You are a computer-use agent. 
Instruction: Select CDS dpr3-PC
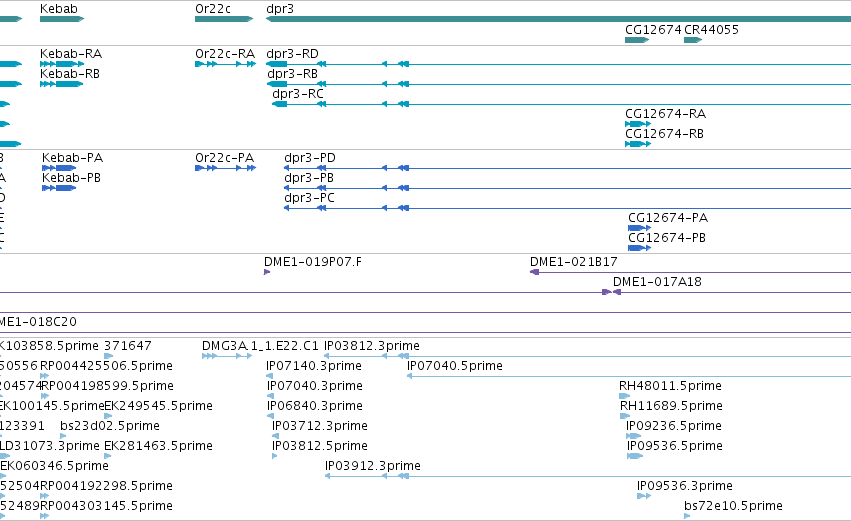568,208
